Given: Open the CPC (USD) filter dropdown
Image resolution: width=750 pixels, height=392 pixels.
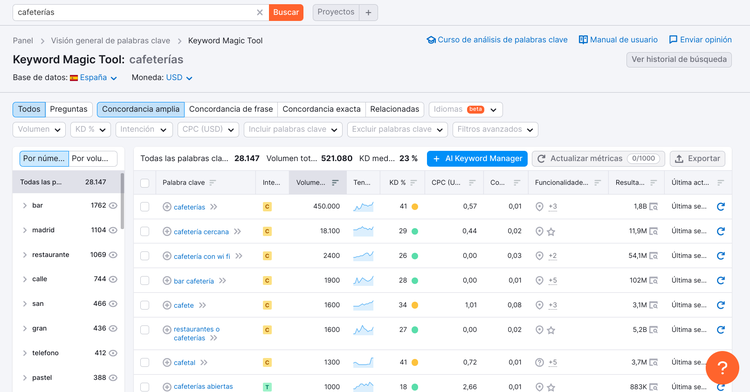Looking at the screenshot, I should pyautogui.click(x=208, y=130).
